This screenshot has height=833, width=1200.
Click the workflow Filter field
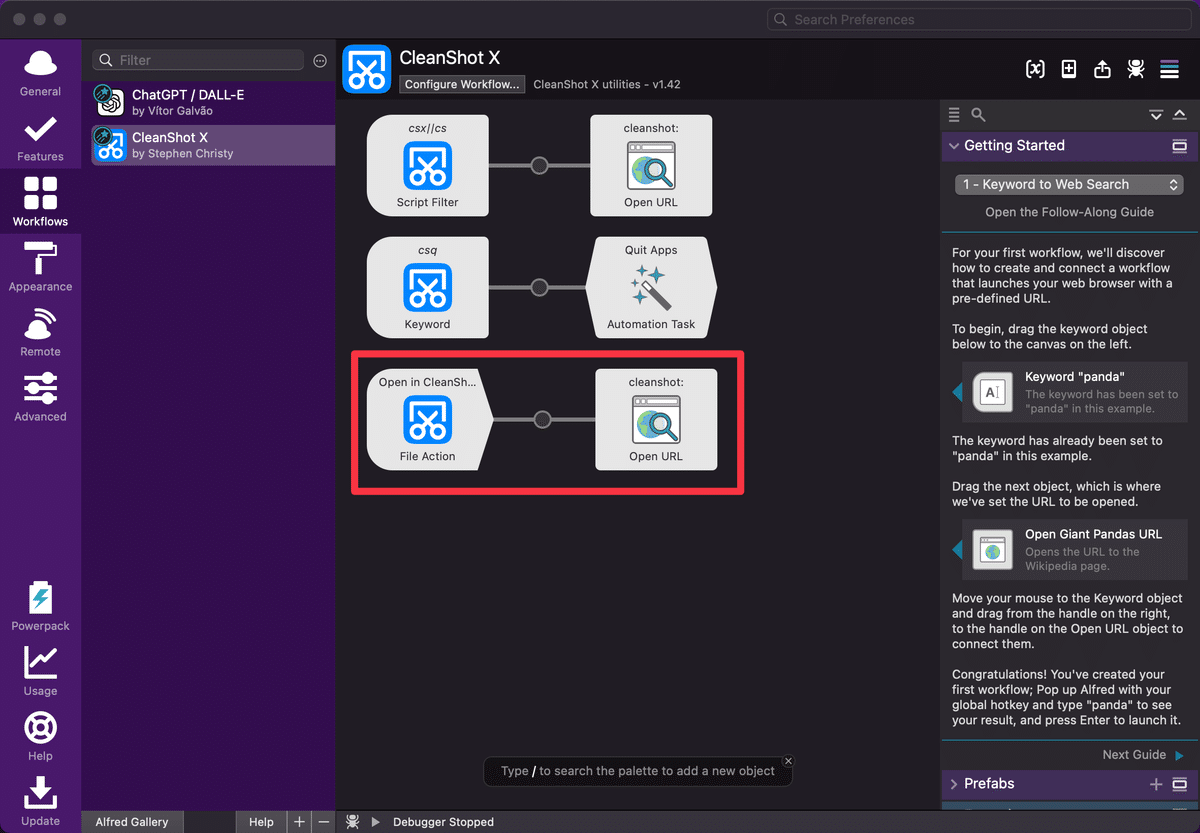[198, 60]
